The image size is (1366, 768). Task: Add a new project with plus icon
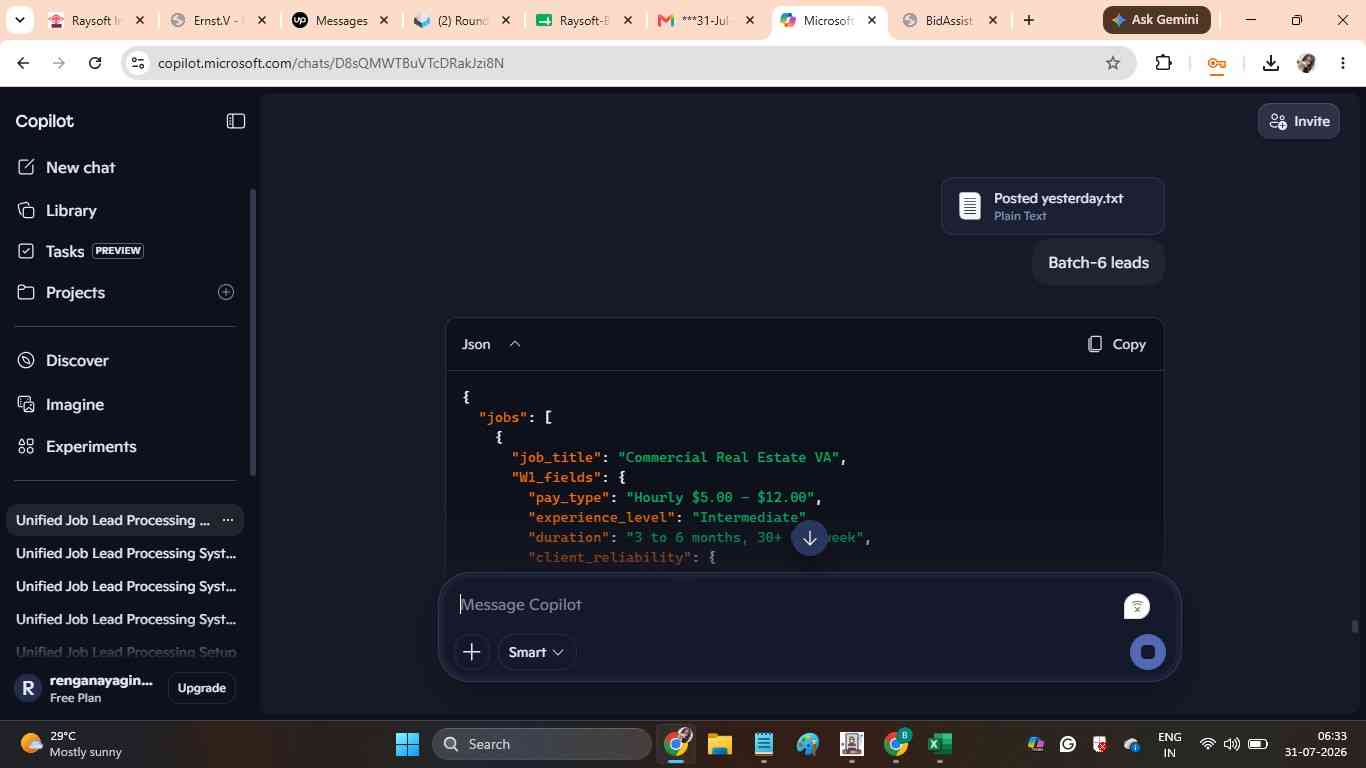pos(226,292)
